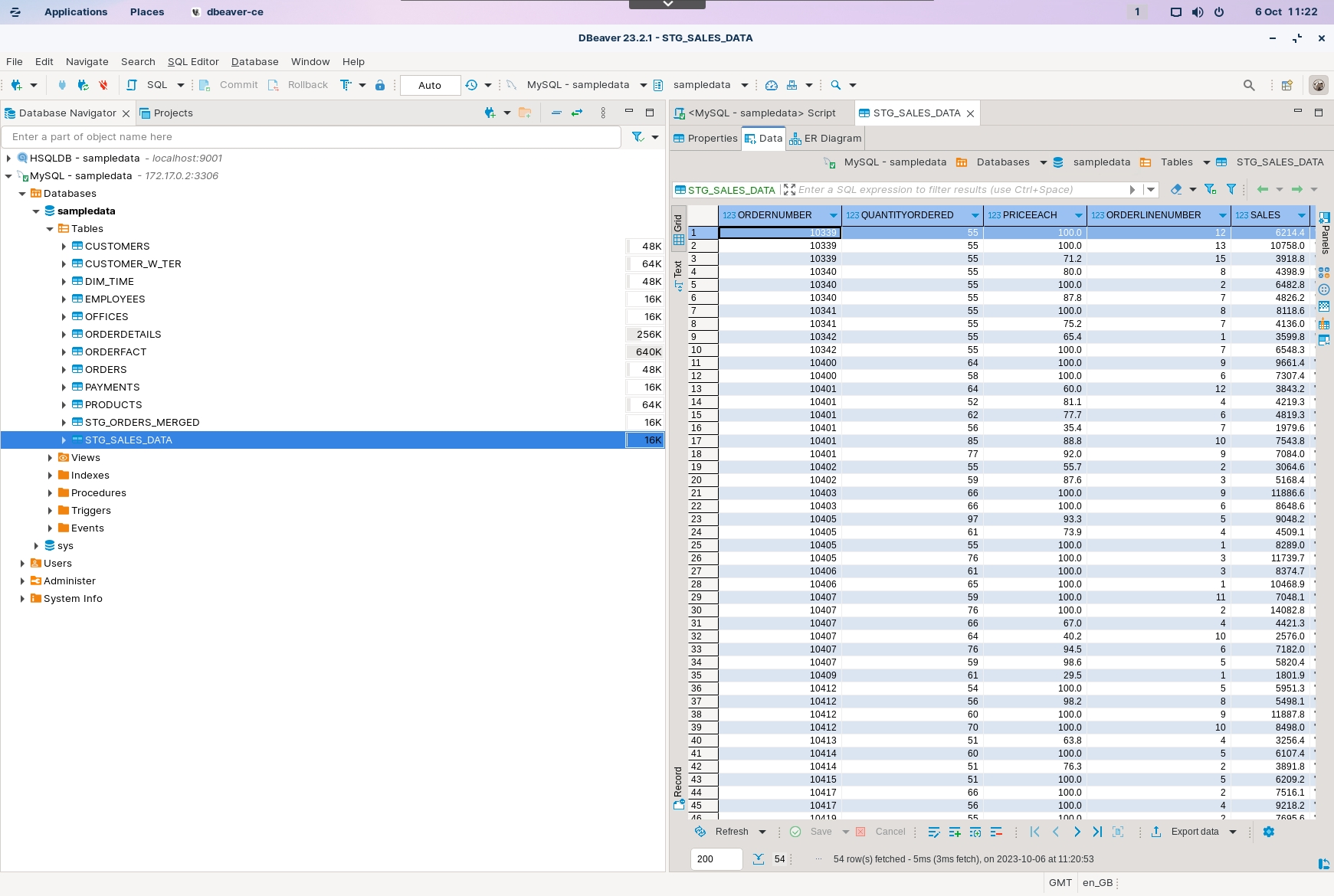
Task: Expand the CUSTOMERS table node
Action: tap(64, 247)
